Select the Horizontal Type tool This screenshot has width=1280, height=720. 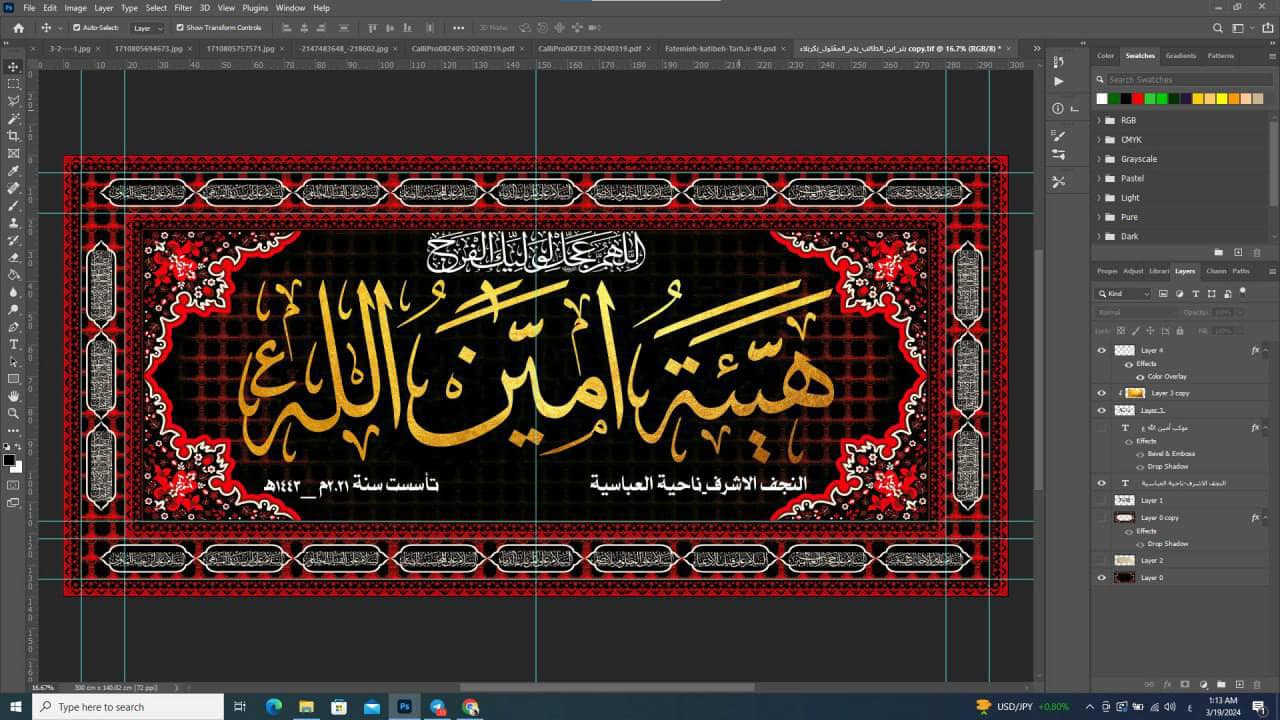coord(13,344)
